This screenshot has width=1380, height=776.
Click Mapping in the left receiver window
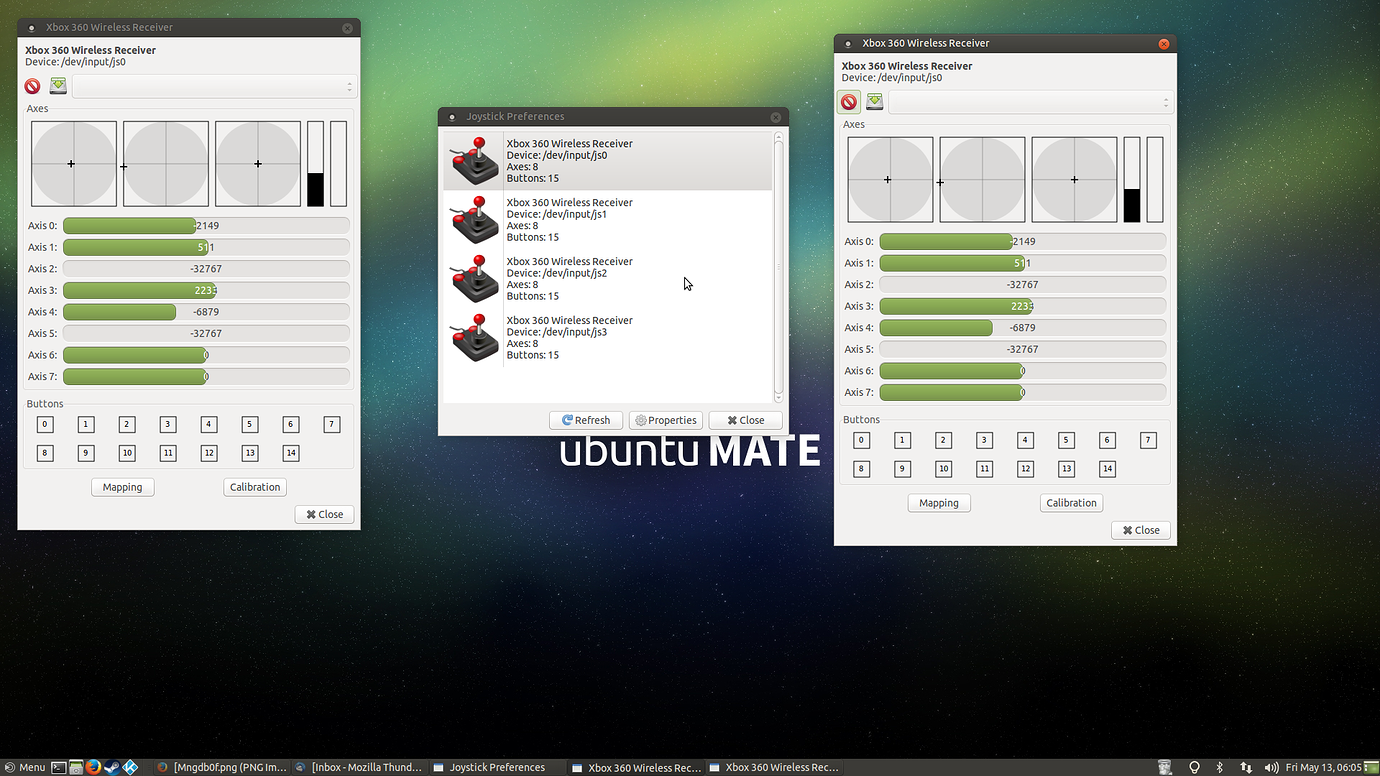point(123,487)
